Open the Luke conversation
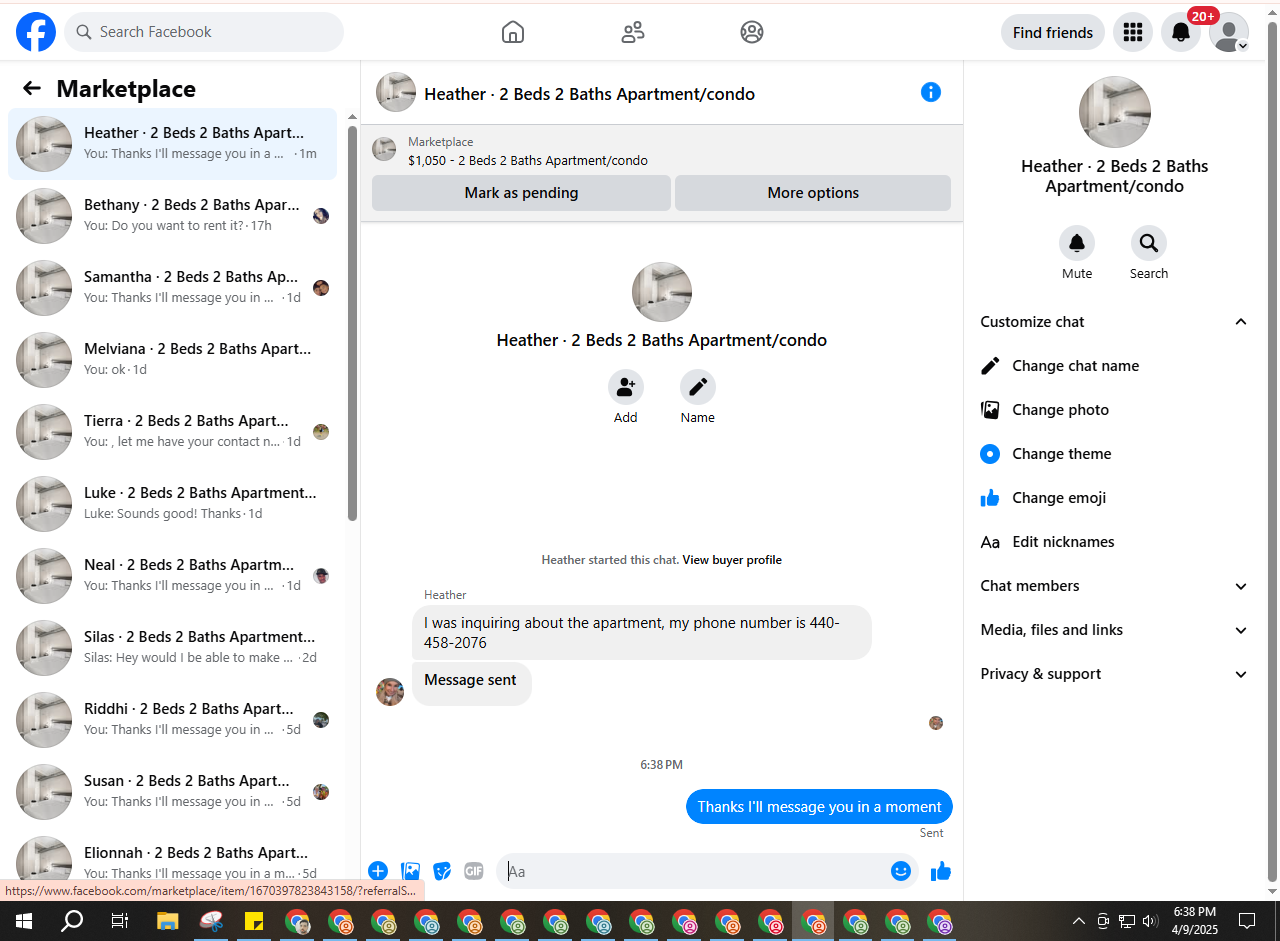This screenshot has width=1280, height=941. [x=172, y=504]
